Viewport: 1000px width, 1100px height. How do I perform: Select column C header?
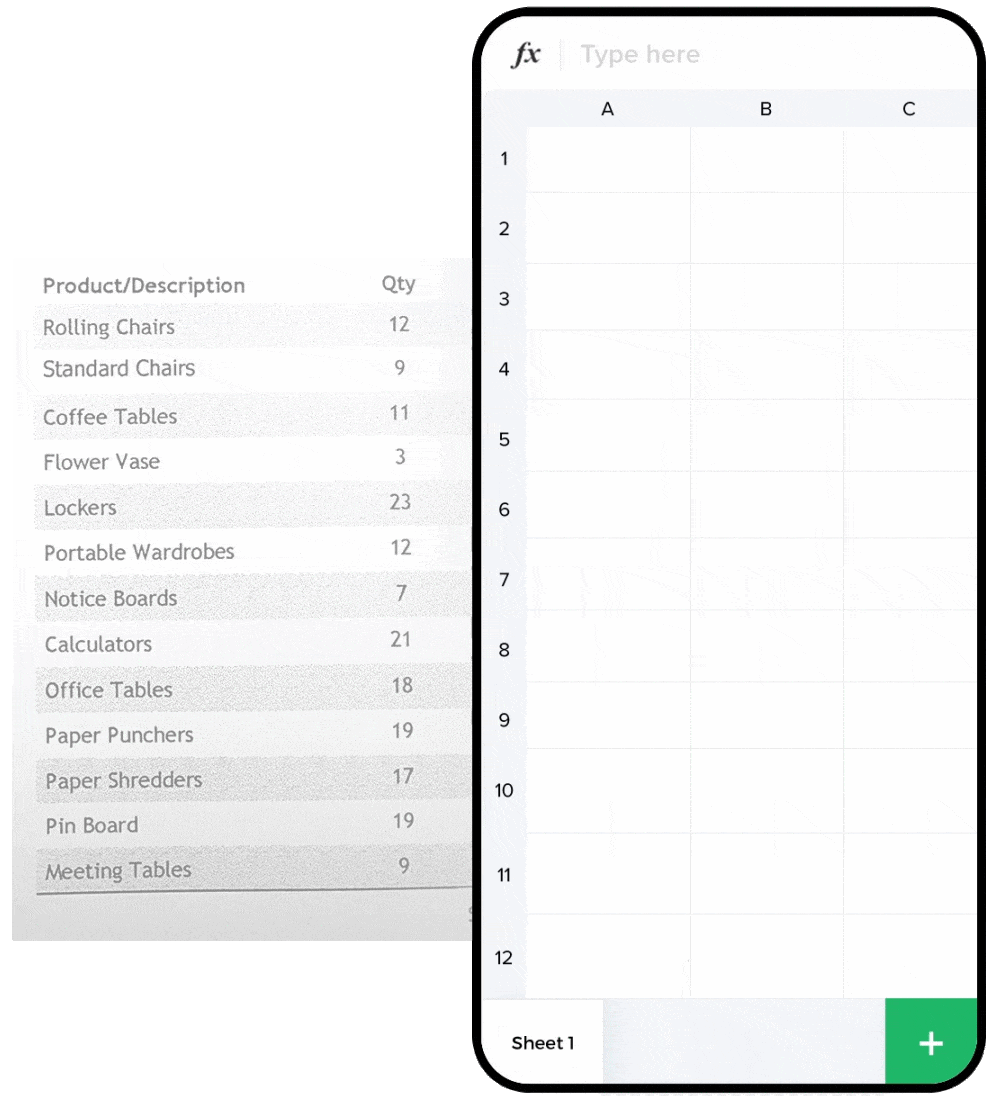click(x=908, y=109)
